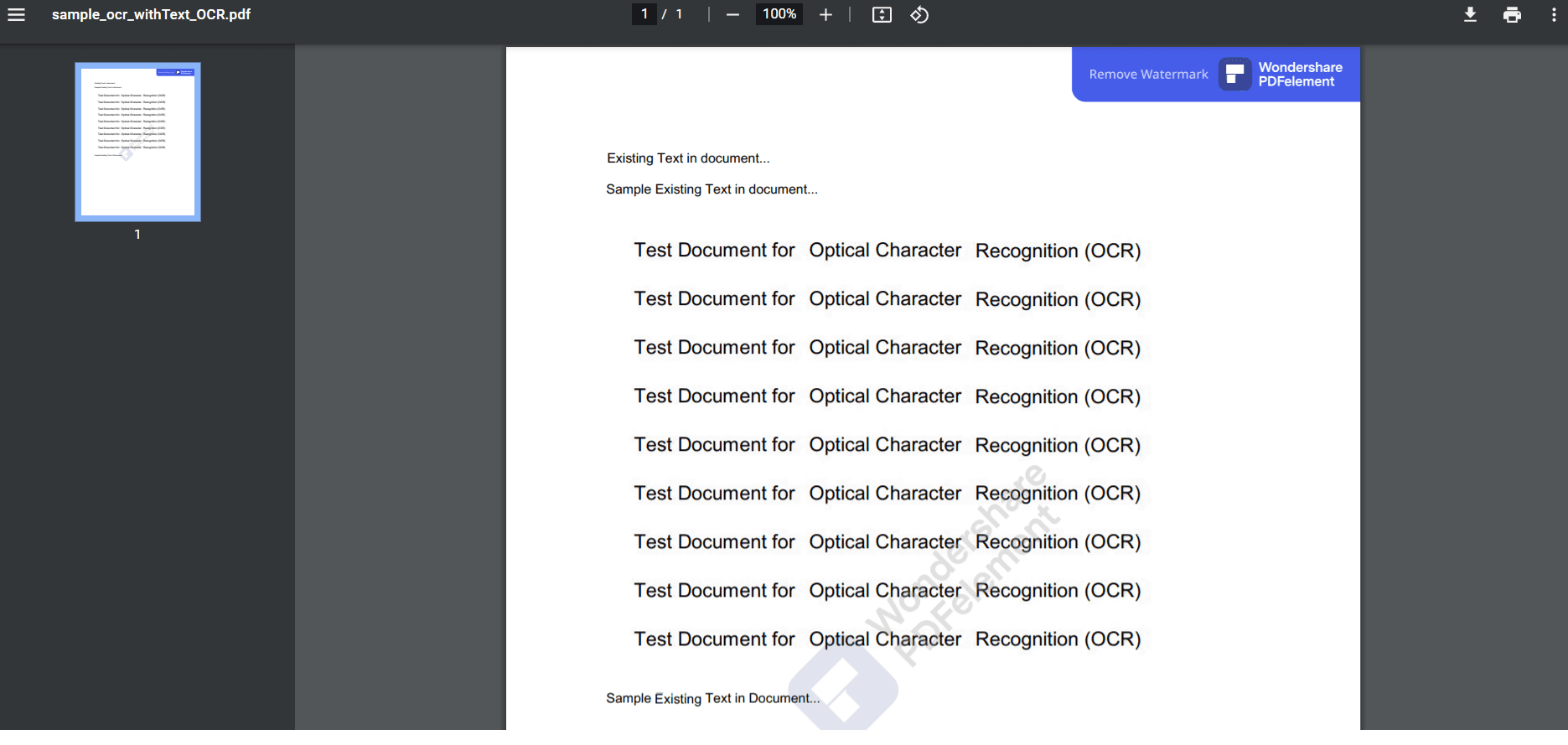The image size is (1568, 745).
Task: Zoom out with the minus button
Action: pyautogui.click(x=732, y=14)
